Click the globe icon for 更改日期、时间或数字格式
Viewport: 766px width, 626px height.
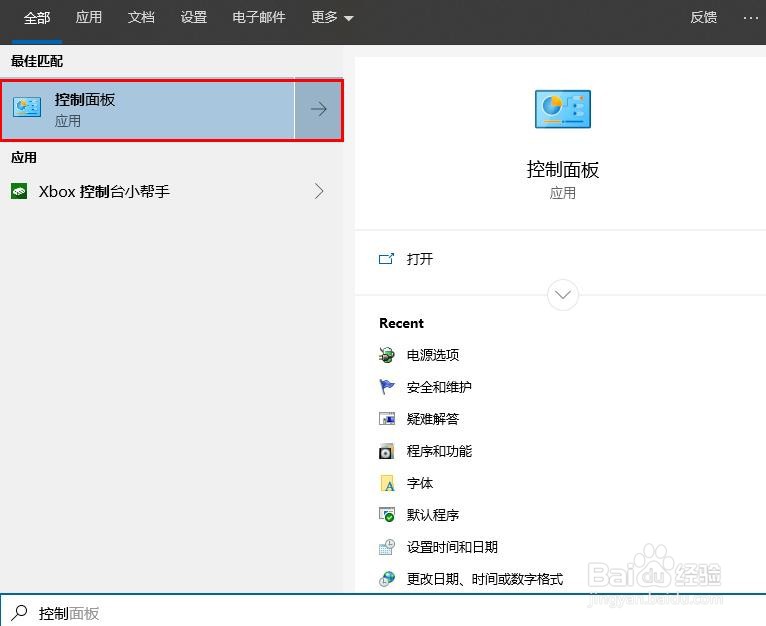coord(386,579)
